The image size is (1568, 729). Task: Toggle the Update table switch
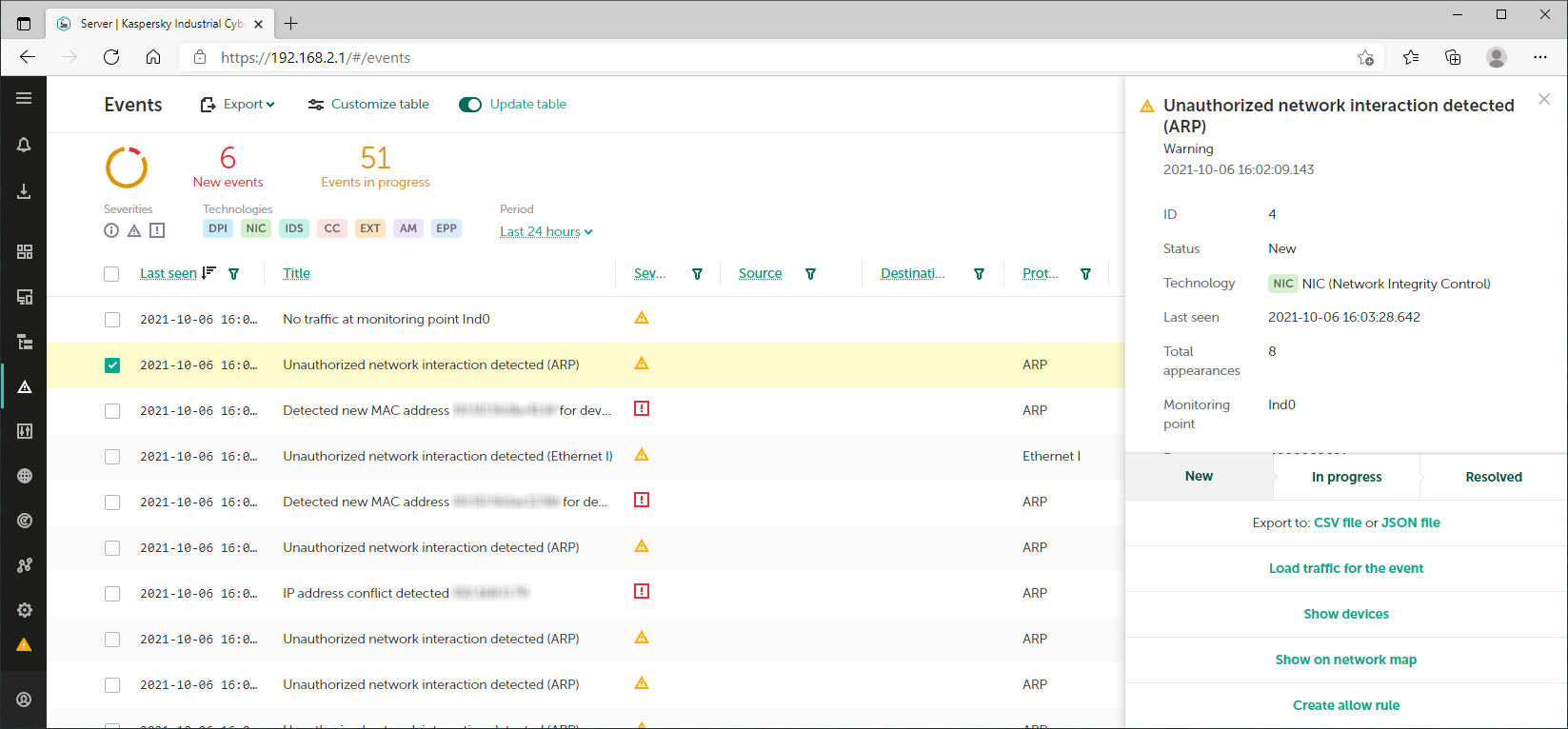pos(470,105)
